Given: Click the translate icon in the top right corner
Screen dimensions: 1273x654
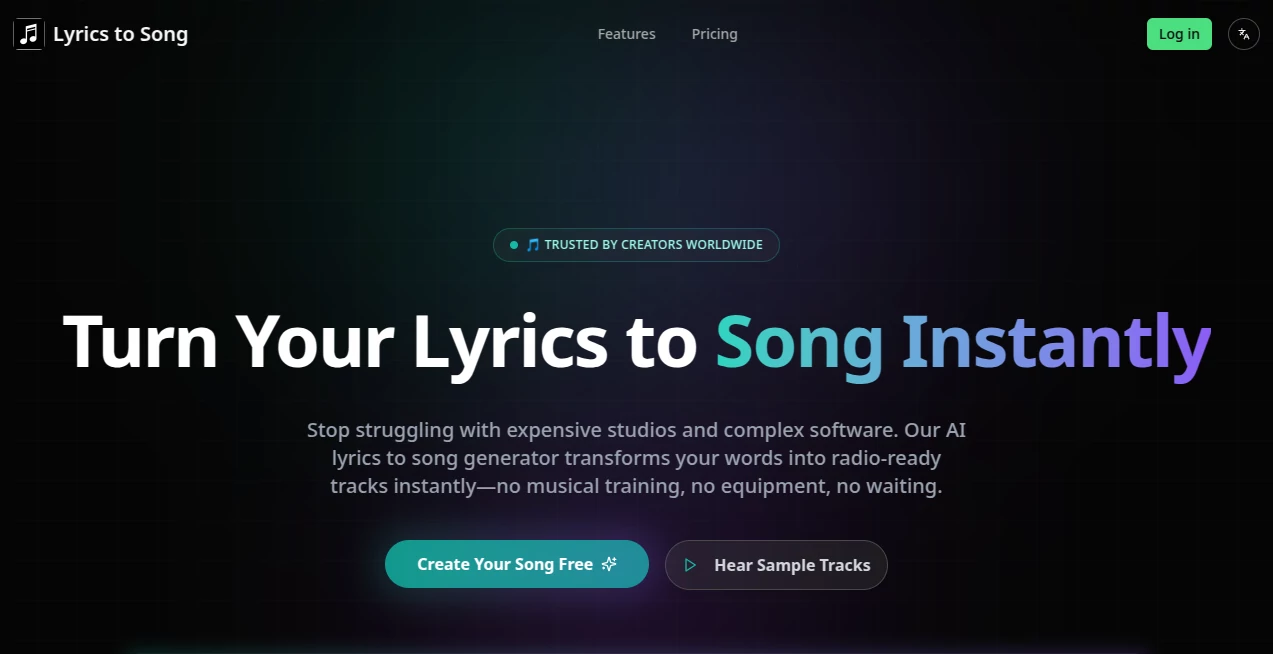Looking at the screenshot, I should pos(1243,34).
